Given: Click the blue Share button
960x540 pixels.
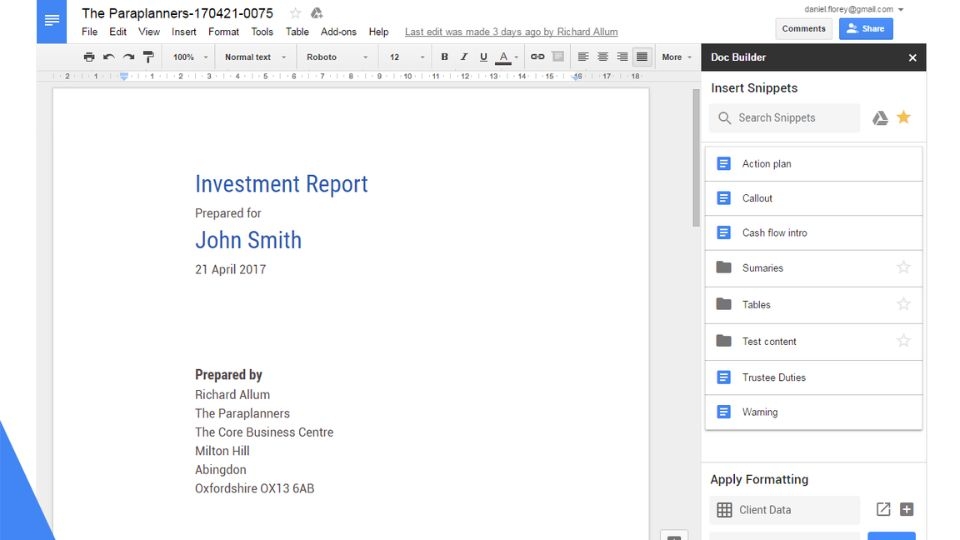Looking at the screenshot, I should click(x=866, y=29).
